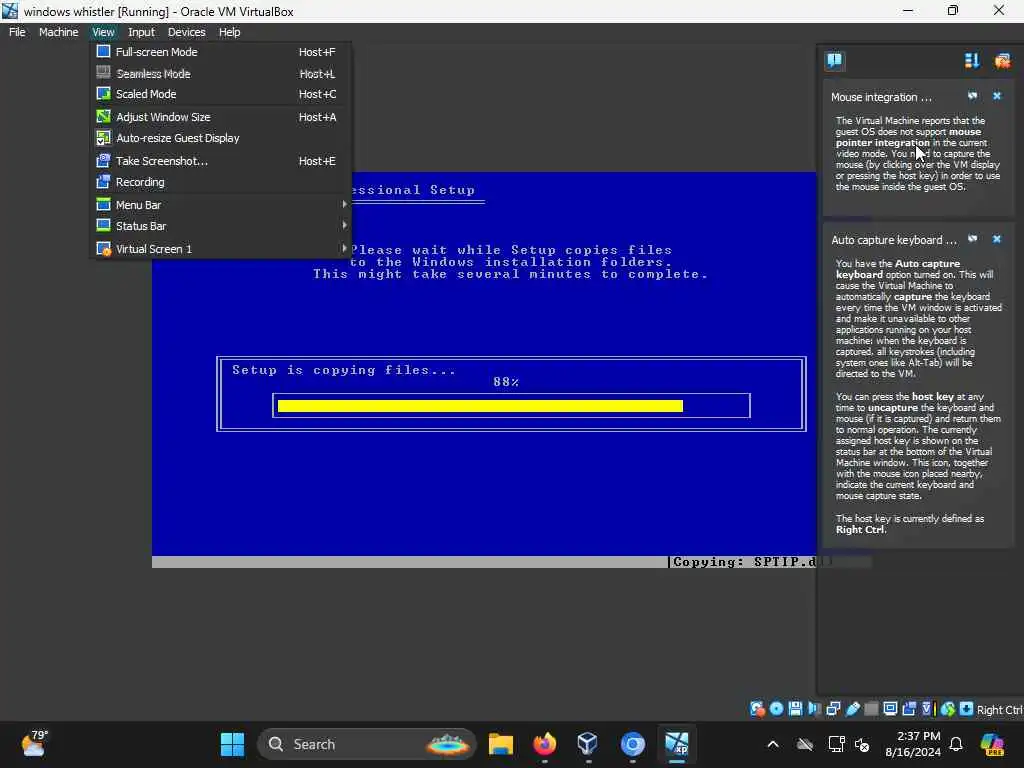Open the clock showing 2:37 PM

(x=913, y=744)
